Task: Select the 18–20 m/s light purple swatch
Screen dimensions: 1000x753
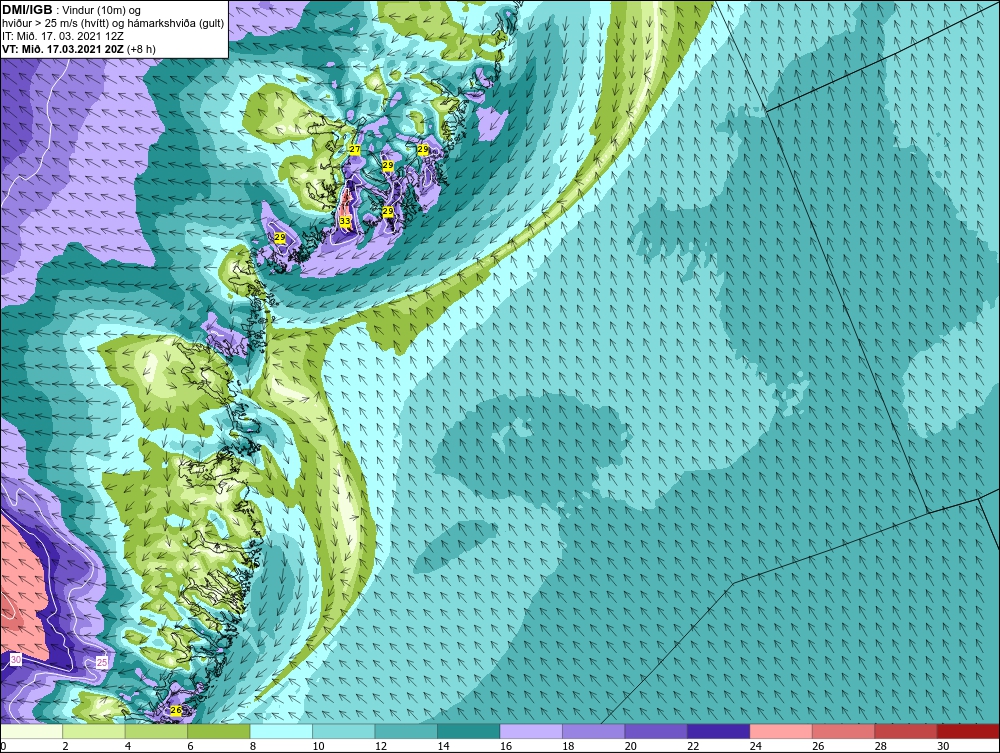Action: tap(594, 731)
